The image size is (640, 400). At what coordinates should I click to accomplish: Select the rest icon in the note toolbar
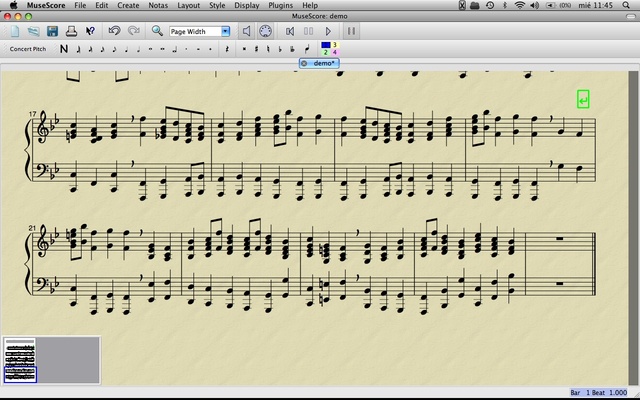coord(227,49)
